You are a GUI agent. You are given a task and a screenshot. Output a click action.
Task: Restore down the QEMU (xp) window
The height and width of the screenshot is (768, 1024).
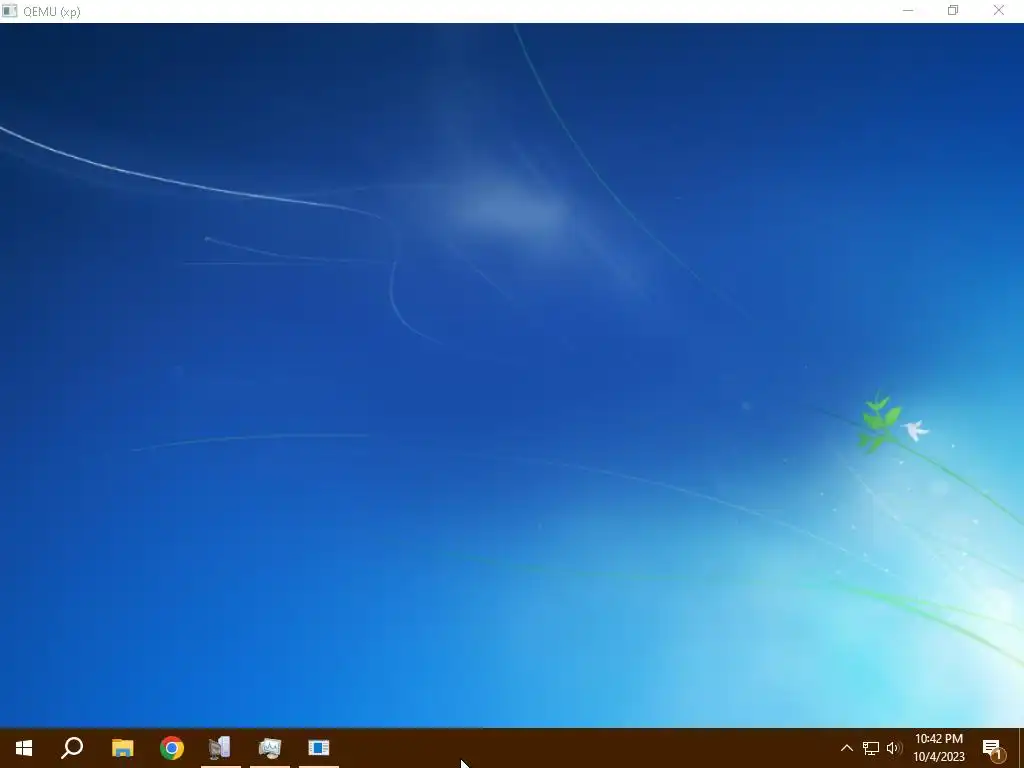[953, 10]
